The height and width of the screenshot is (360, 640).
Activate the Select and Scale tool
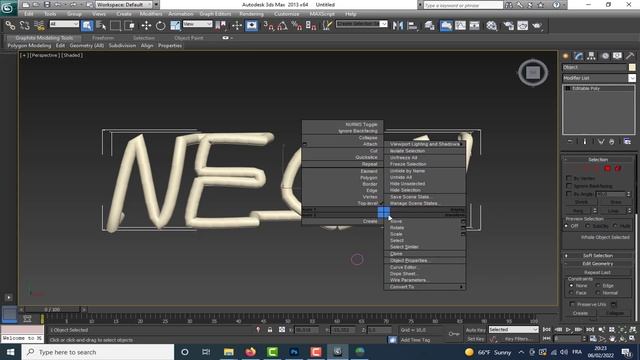pyautogui.click(x=175, y=26)
